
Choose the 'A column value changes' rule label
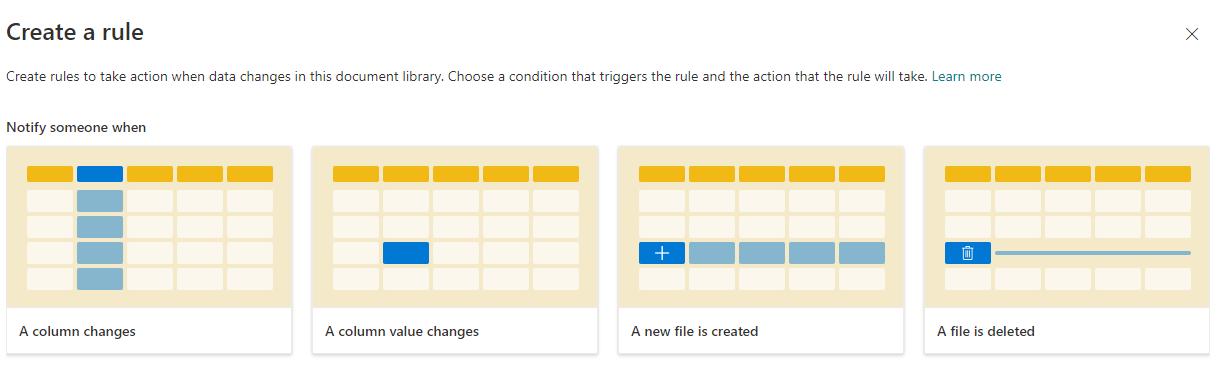[402, 331]
